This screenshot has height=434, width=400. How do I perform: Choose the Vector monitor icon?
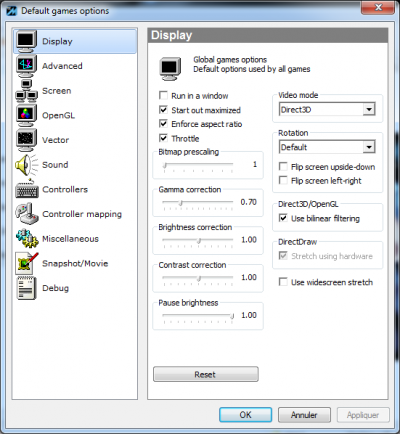(26, 140)
